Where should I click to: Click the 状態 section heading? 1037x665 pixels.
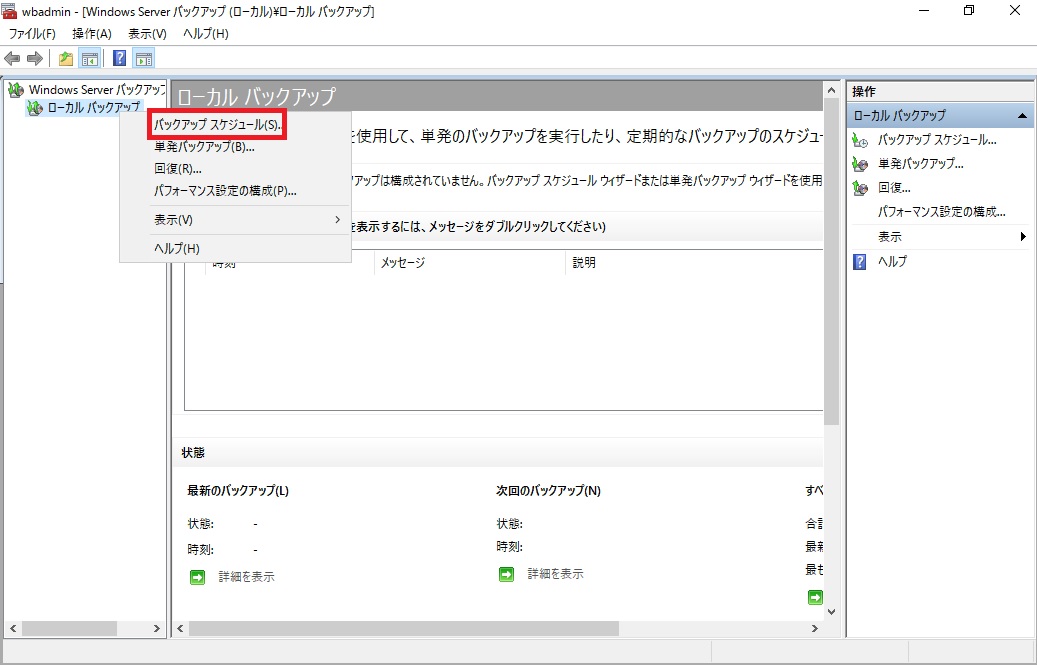coord(193,453)
